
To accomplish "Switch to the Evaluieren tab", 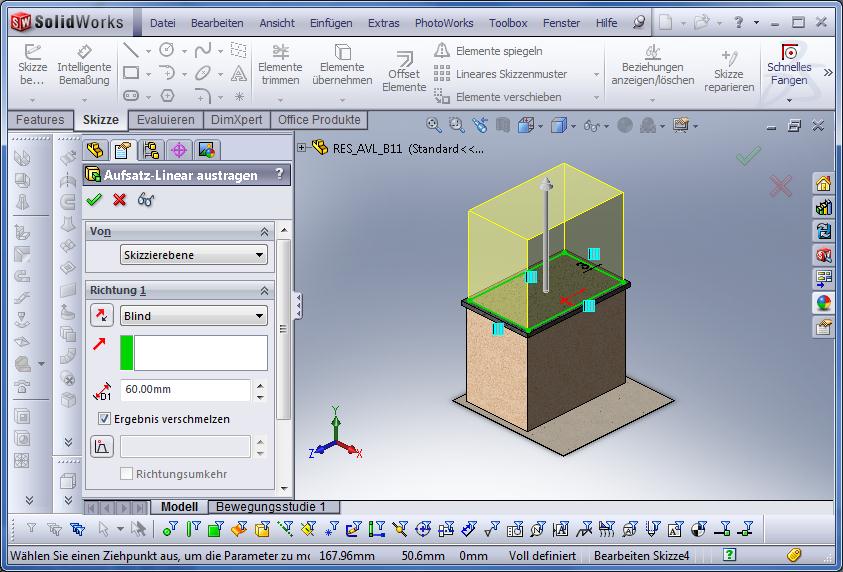I will (x=166, y=120).
